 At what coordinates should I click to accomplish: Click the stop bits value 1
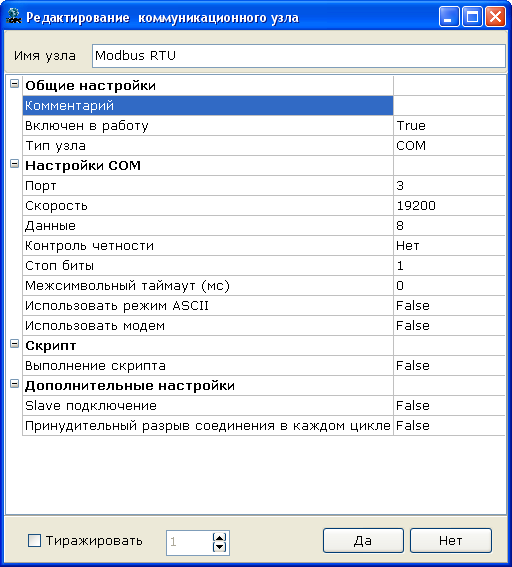click(449, 266)
